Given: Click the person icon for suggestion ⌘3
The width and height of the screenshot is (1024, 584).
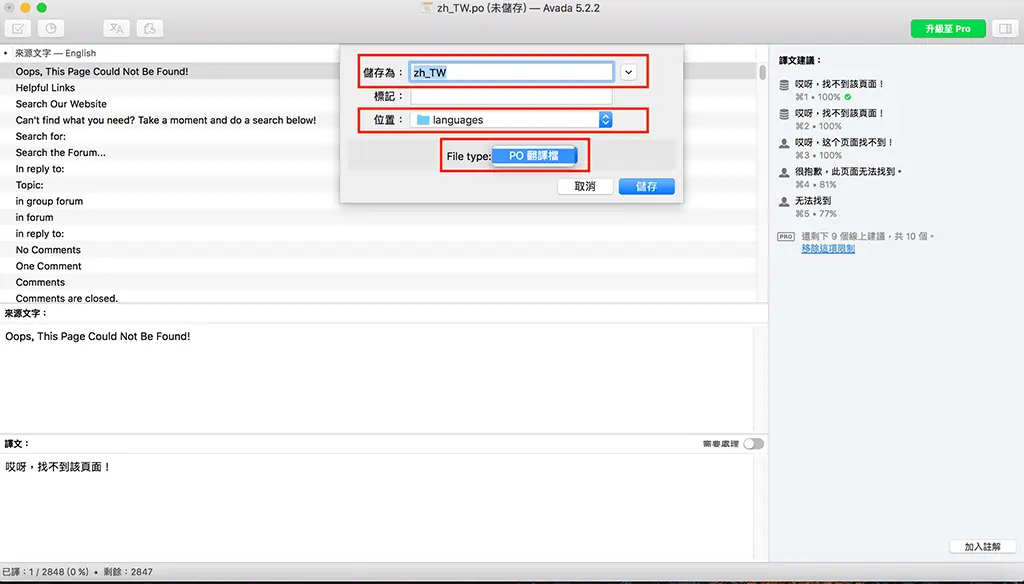Looking at the screenshot, I should coord(784,144).
